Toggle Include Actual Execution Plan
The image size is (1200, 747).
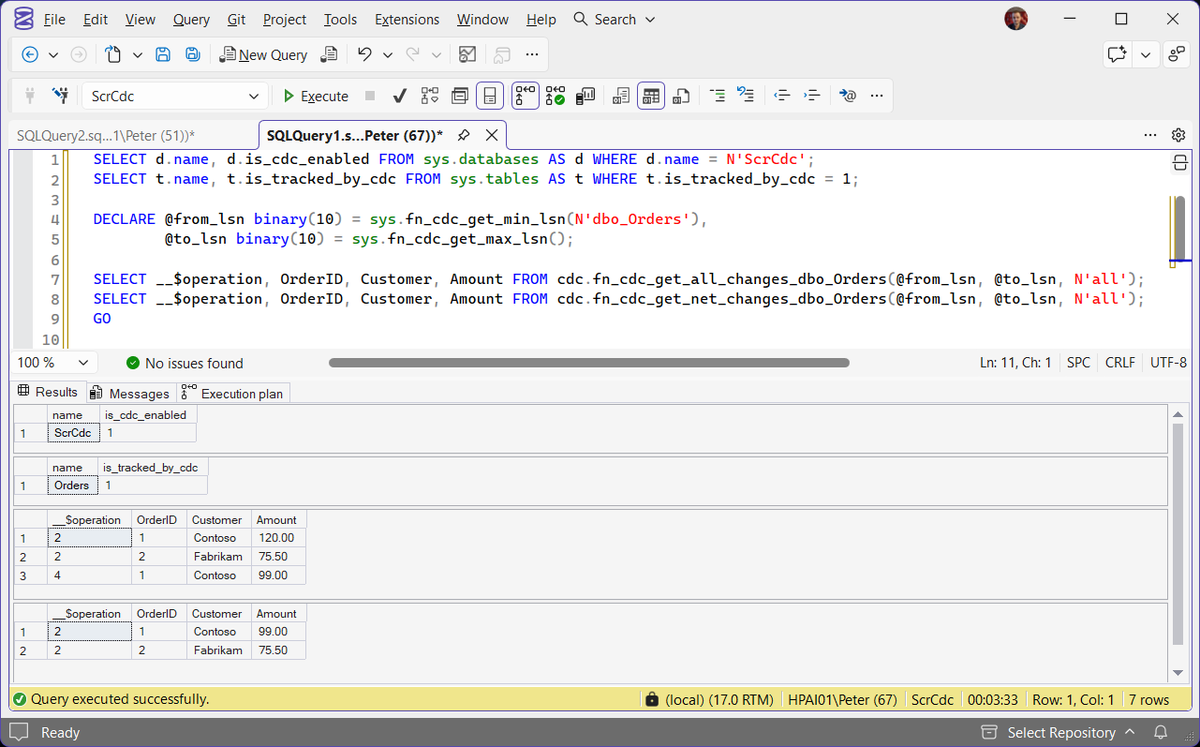[x=526, y=96]
